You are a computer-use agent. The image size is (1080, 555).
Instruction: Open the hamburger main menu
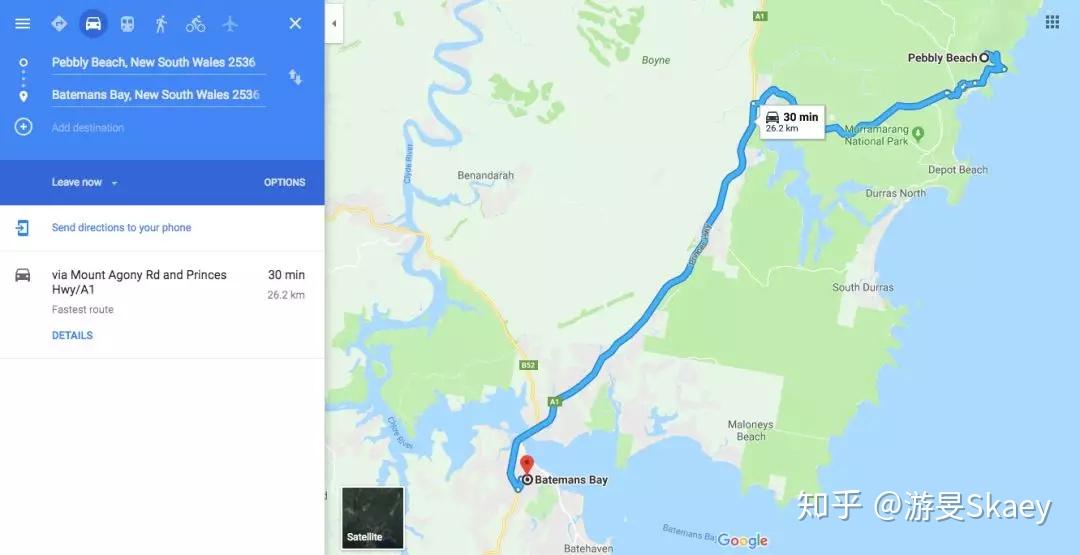[x=23, y=24]
